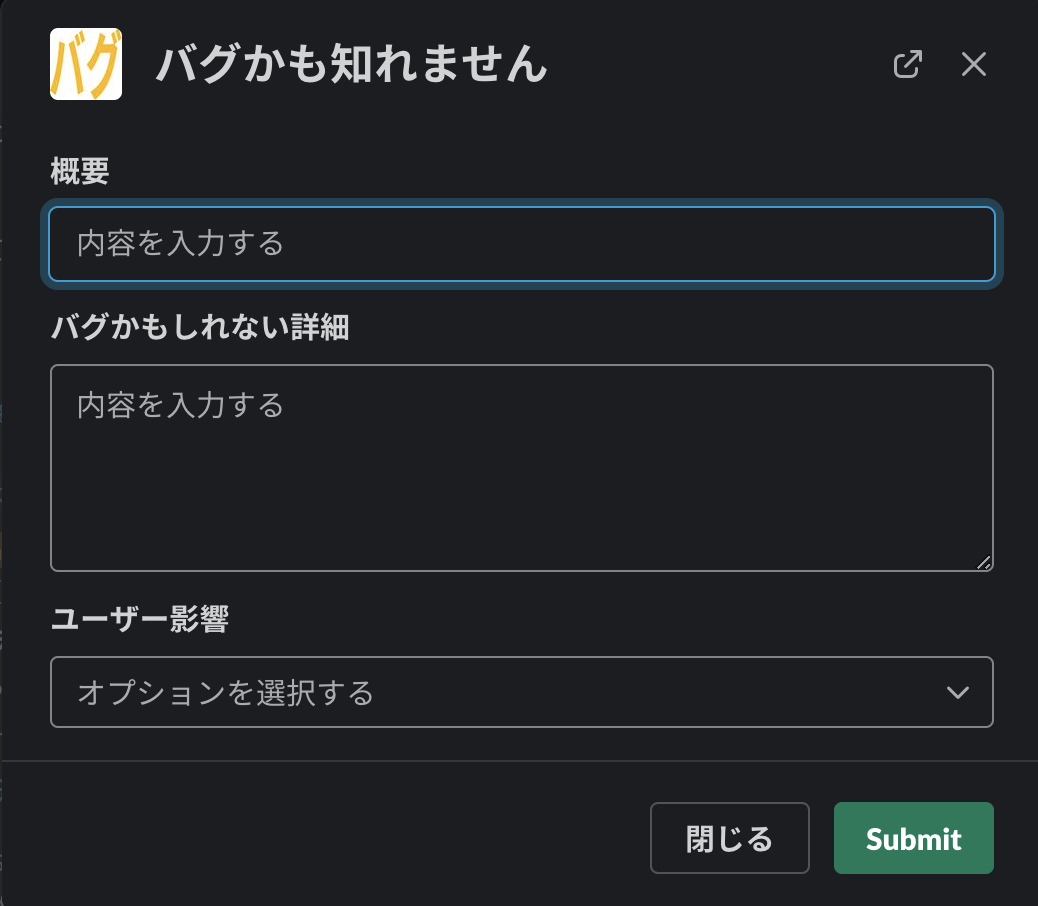Click the resize handle on the detail textarea

coord(983,562)
